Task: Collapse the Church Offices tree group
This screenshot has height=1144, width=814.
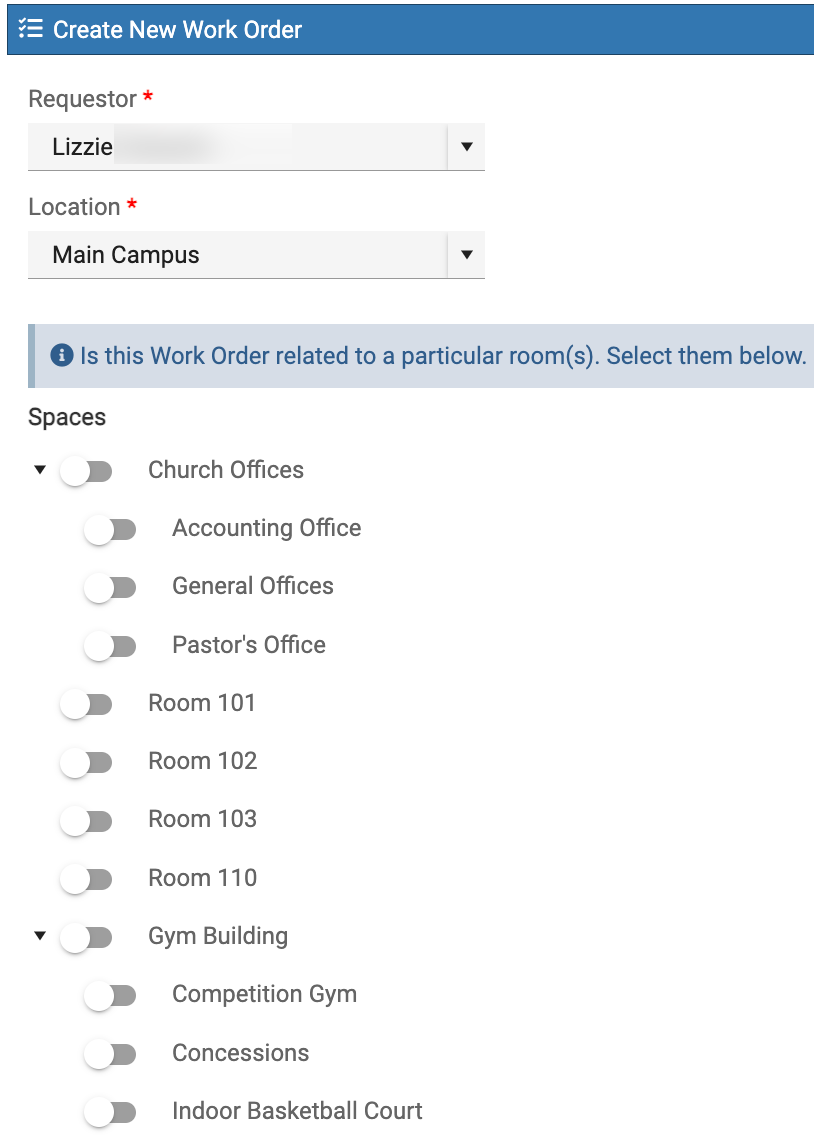Action: (40, 470)
